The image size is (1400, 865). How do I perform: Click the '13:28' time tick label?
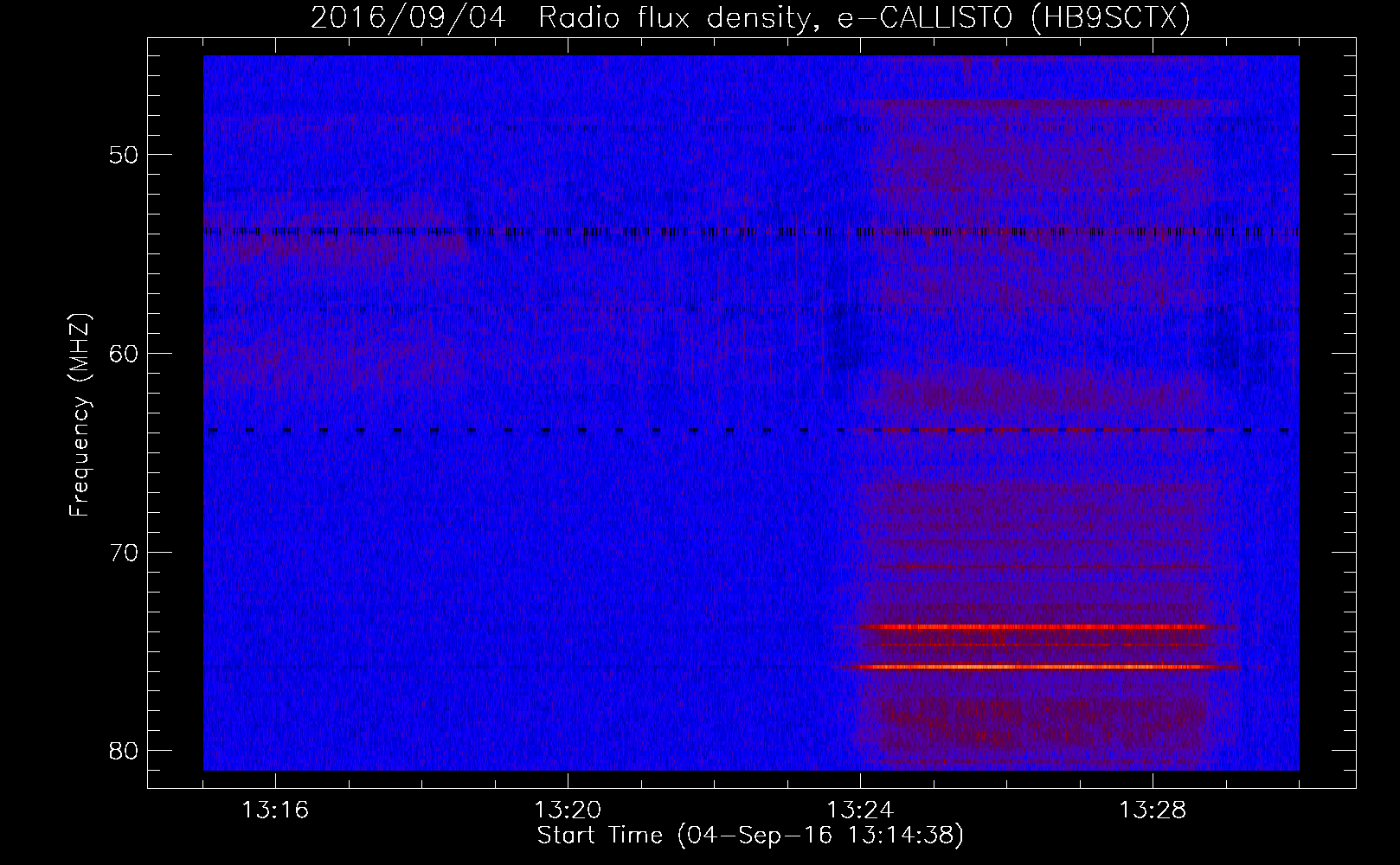click(1153, 811)
